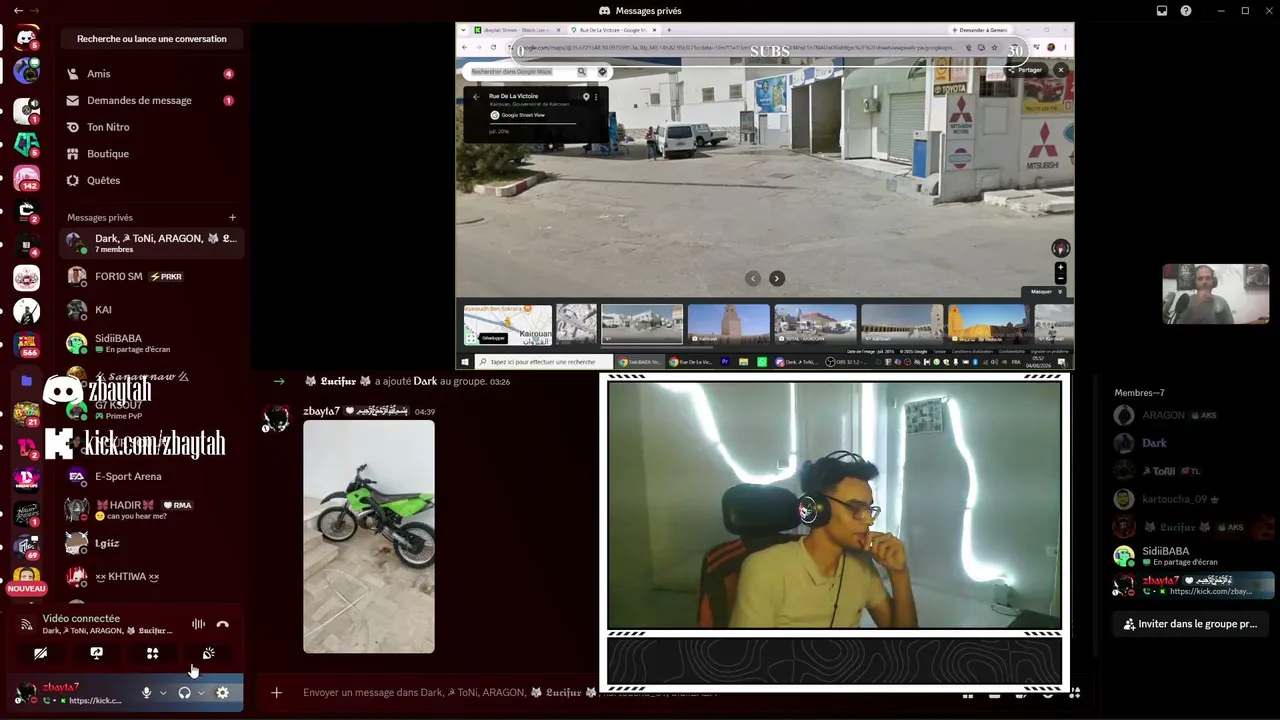Close Street View in shared Maps
1280x720 pixels.
point(1061,70)
